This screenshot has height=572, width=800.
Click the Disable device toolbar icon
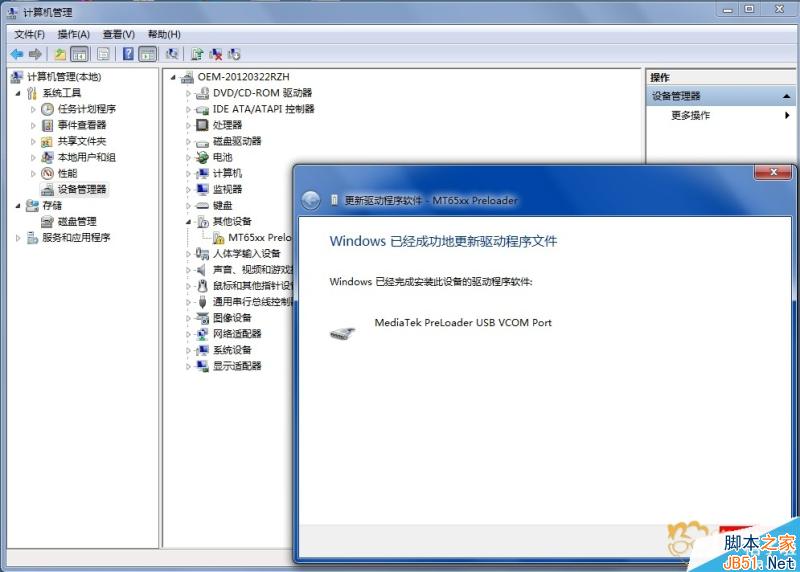coord(234,54)
